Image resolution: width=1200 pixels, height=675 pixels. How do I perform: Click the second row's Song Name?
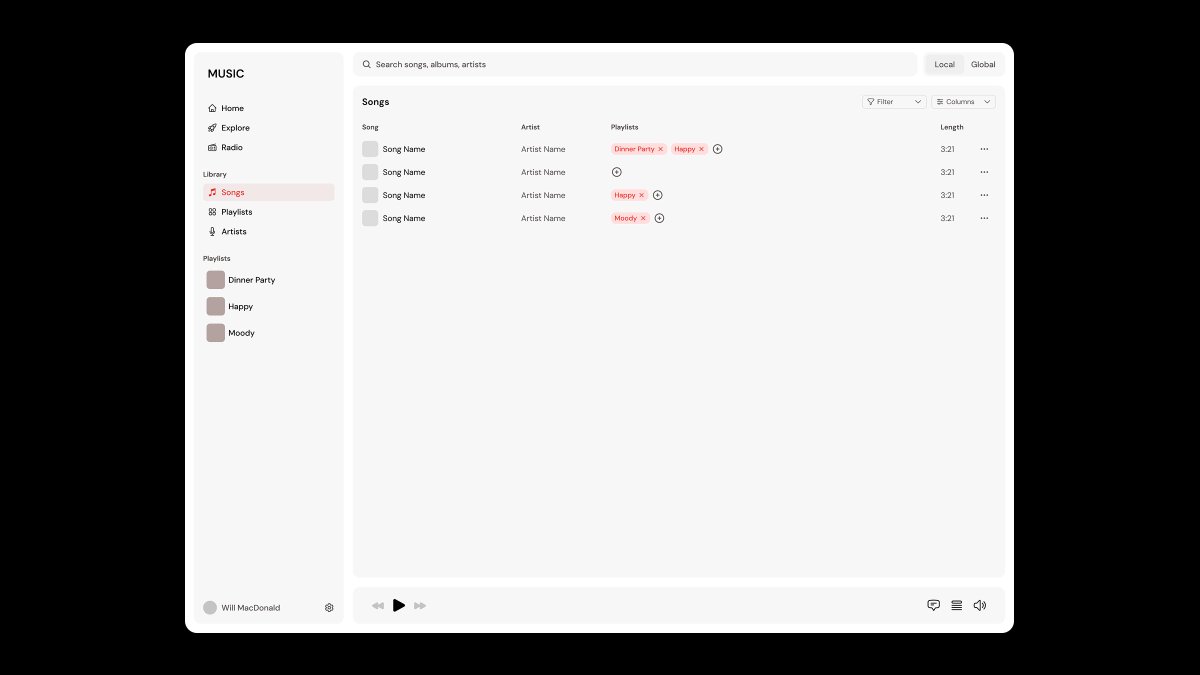point(404,172)
